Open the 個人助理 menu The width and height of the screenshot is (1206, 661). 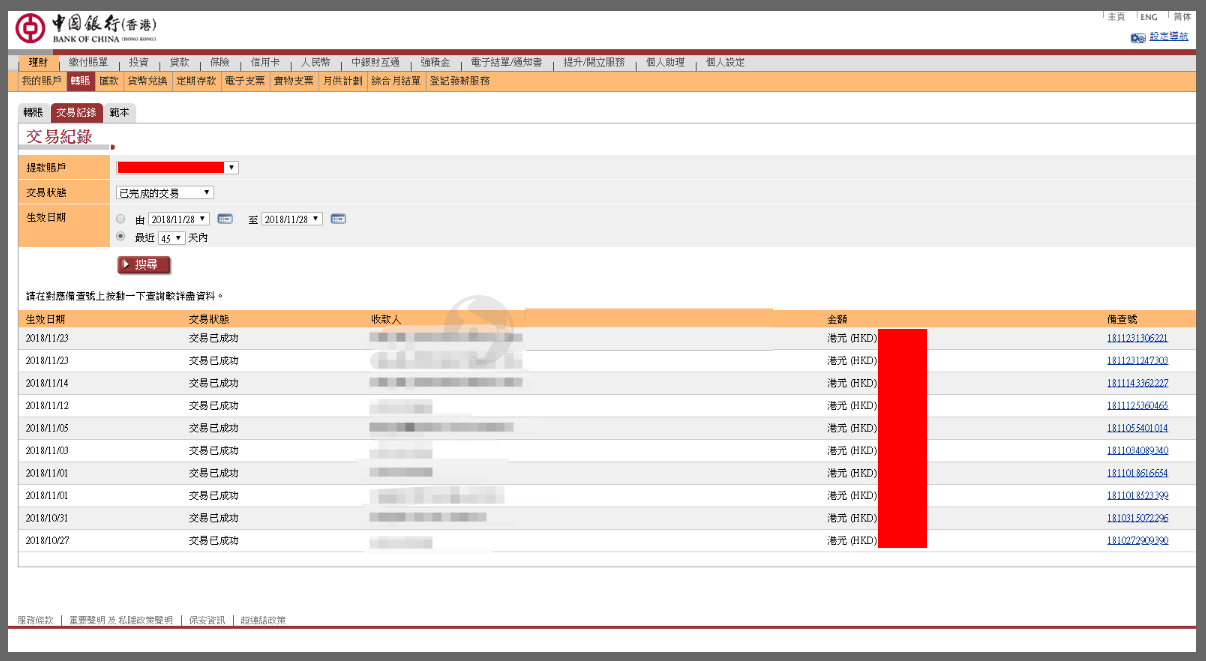[x=665, y=63]
